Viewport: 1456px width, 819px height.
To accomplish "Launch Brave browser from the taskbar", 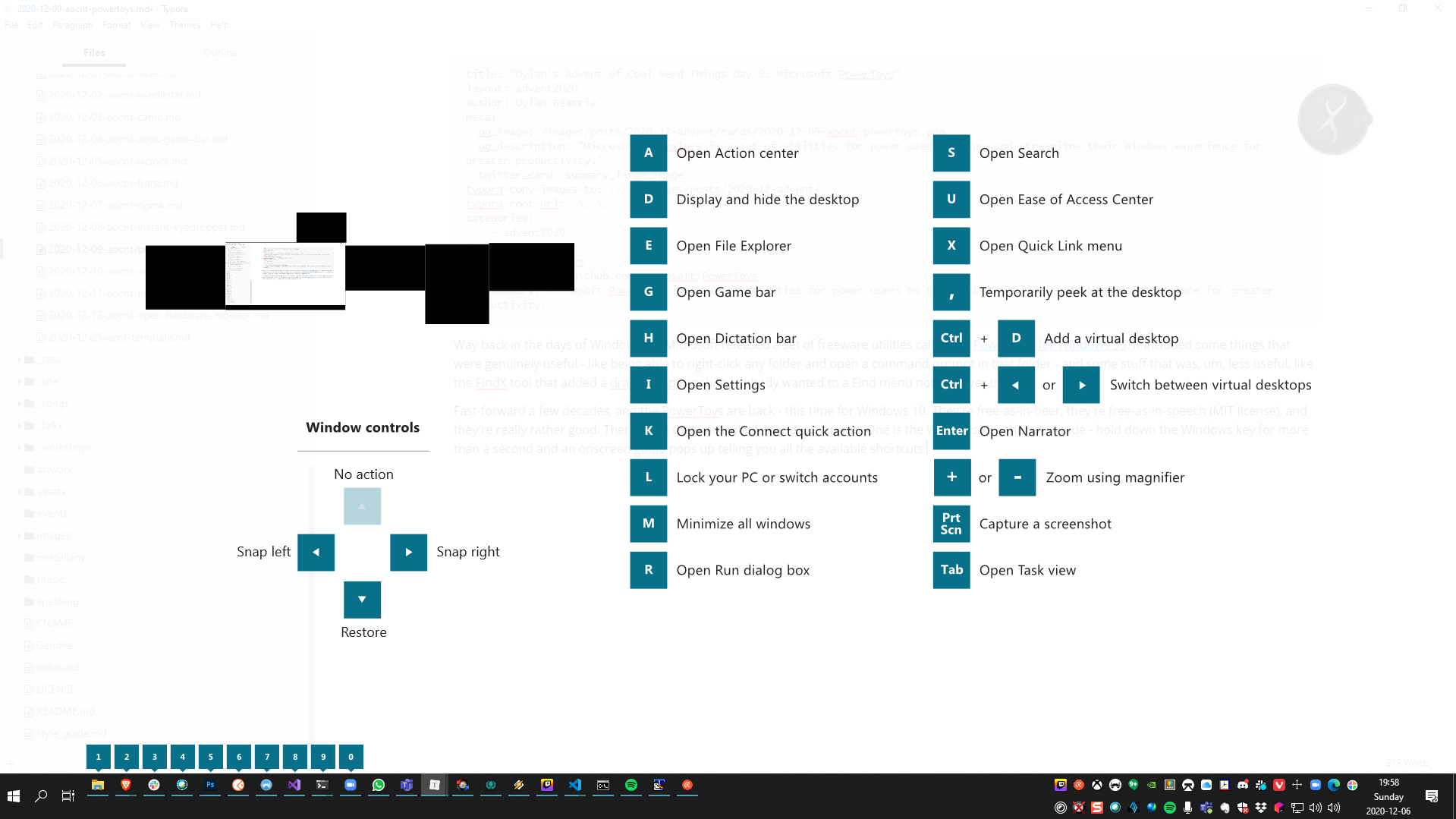I will tap(126, 785).
